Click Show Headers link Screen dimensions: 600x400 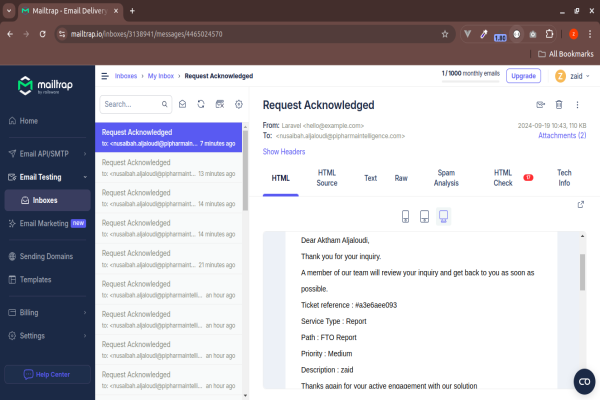(x=284, y=152)
